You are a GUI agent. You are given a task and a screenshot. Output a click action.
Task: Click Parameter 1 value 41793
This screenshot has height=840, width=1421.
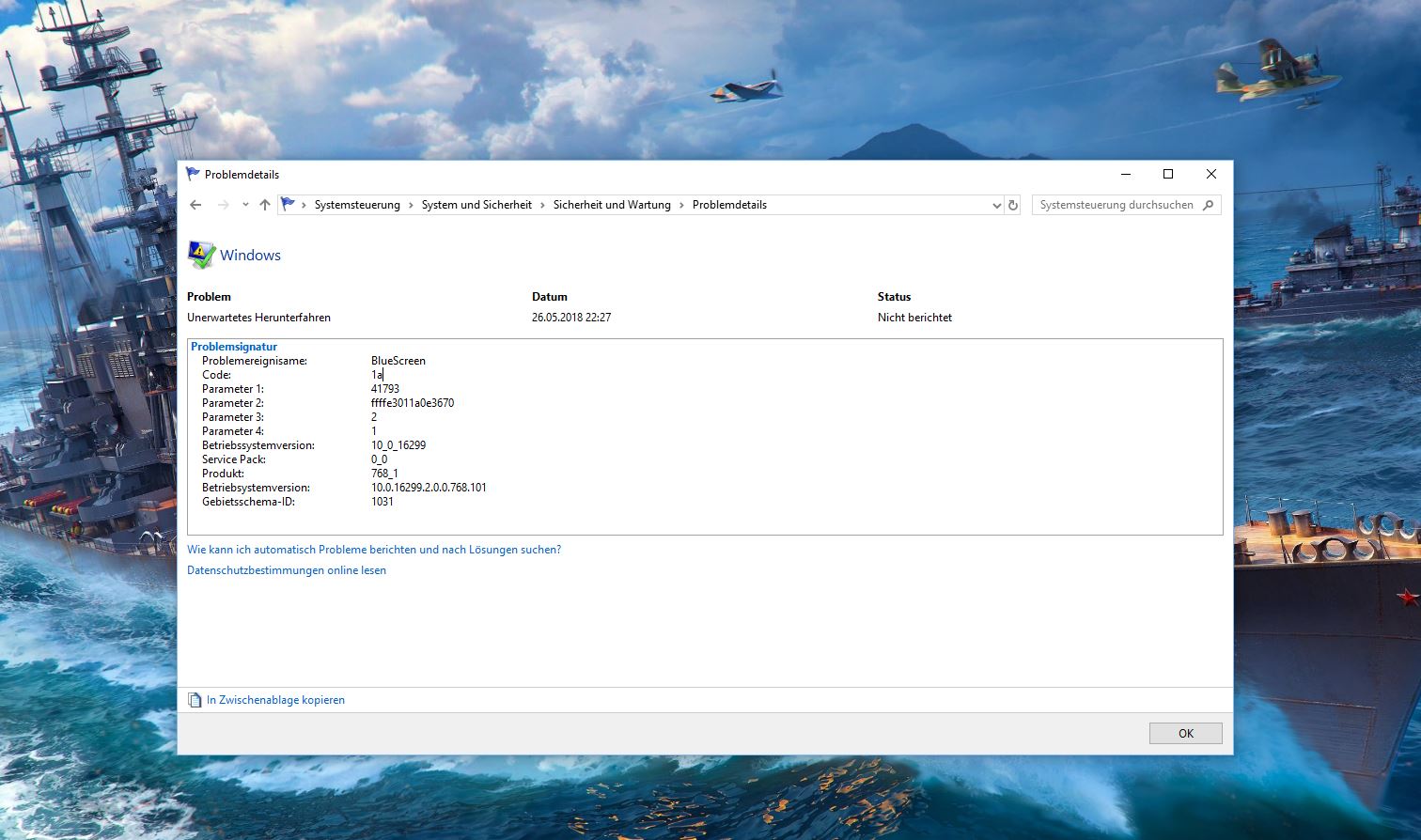click(x=385, y=389)
